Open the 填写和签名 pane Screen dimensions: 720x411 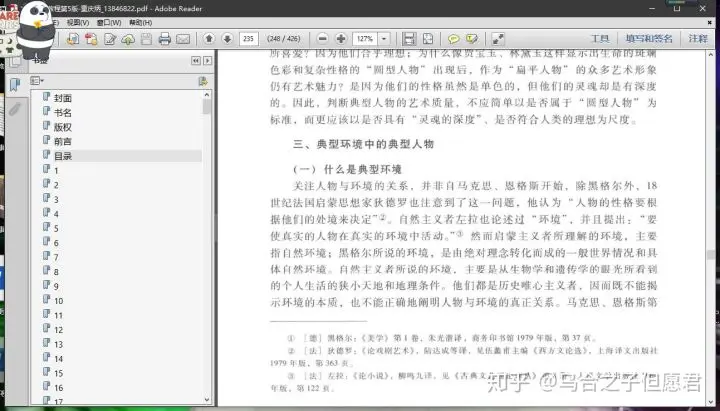tap(649, 39)
